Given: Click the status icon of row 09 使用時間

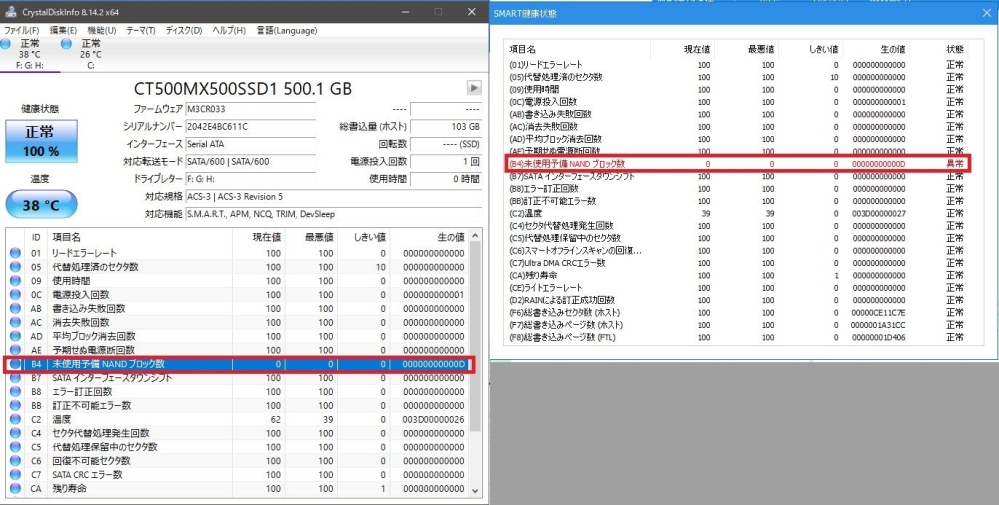Looking at the screenshot, I should 15,281.
